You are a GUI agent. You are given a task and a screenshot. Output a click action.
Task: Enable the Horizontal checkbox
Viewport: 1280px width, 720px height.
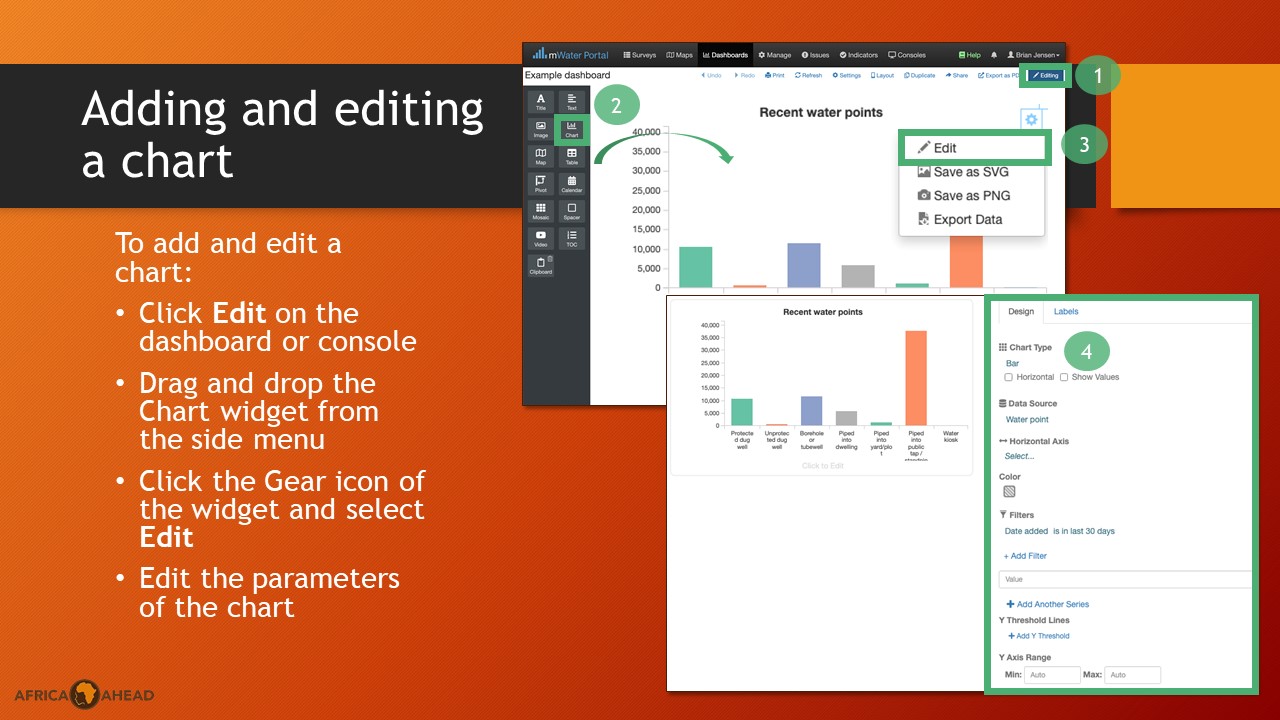click(x=1008, y=377)
